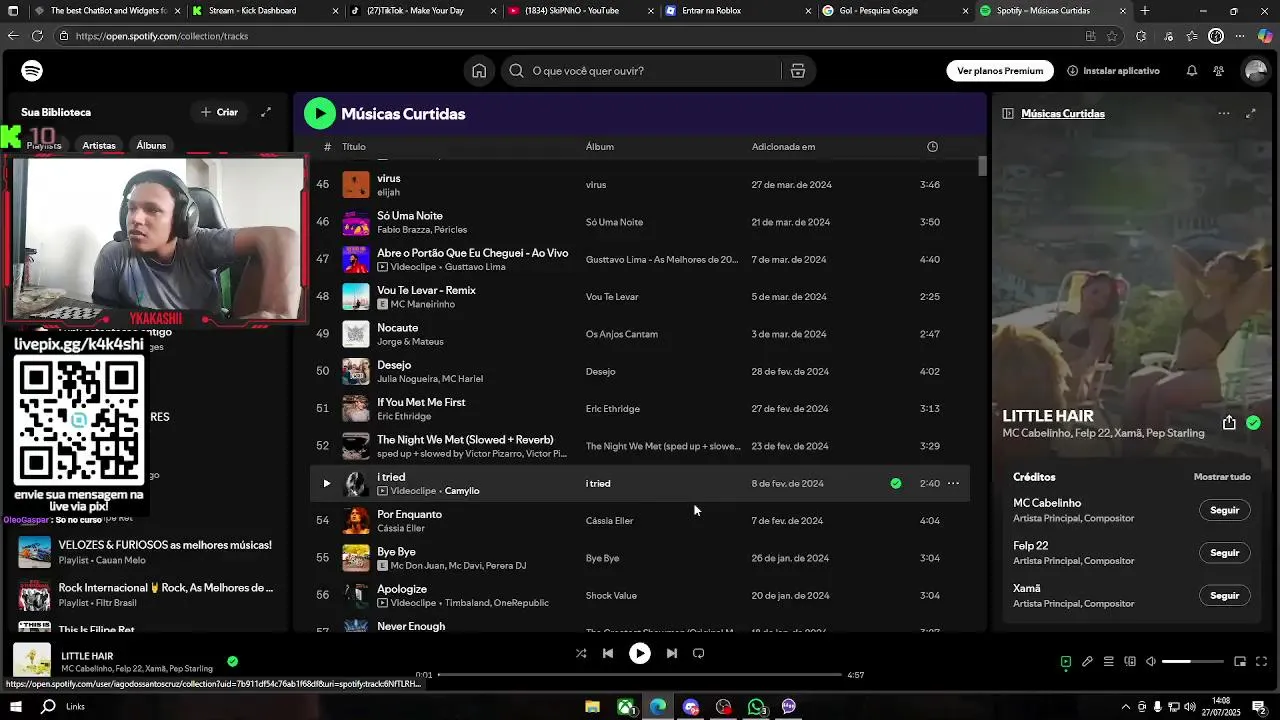The image size is (1280, 720).
Task: Open connect to a device icon
Action: click(1130, 662)
